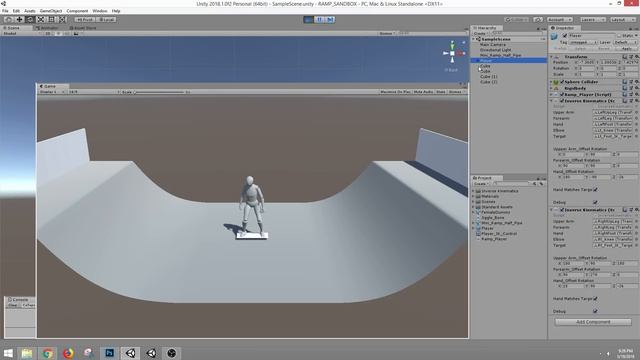Open the Assets menu

[30, 11]
